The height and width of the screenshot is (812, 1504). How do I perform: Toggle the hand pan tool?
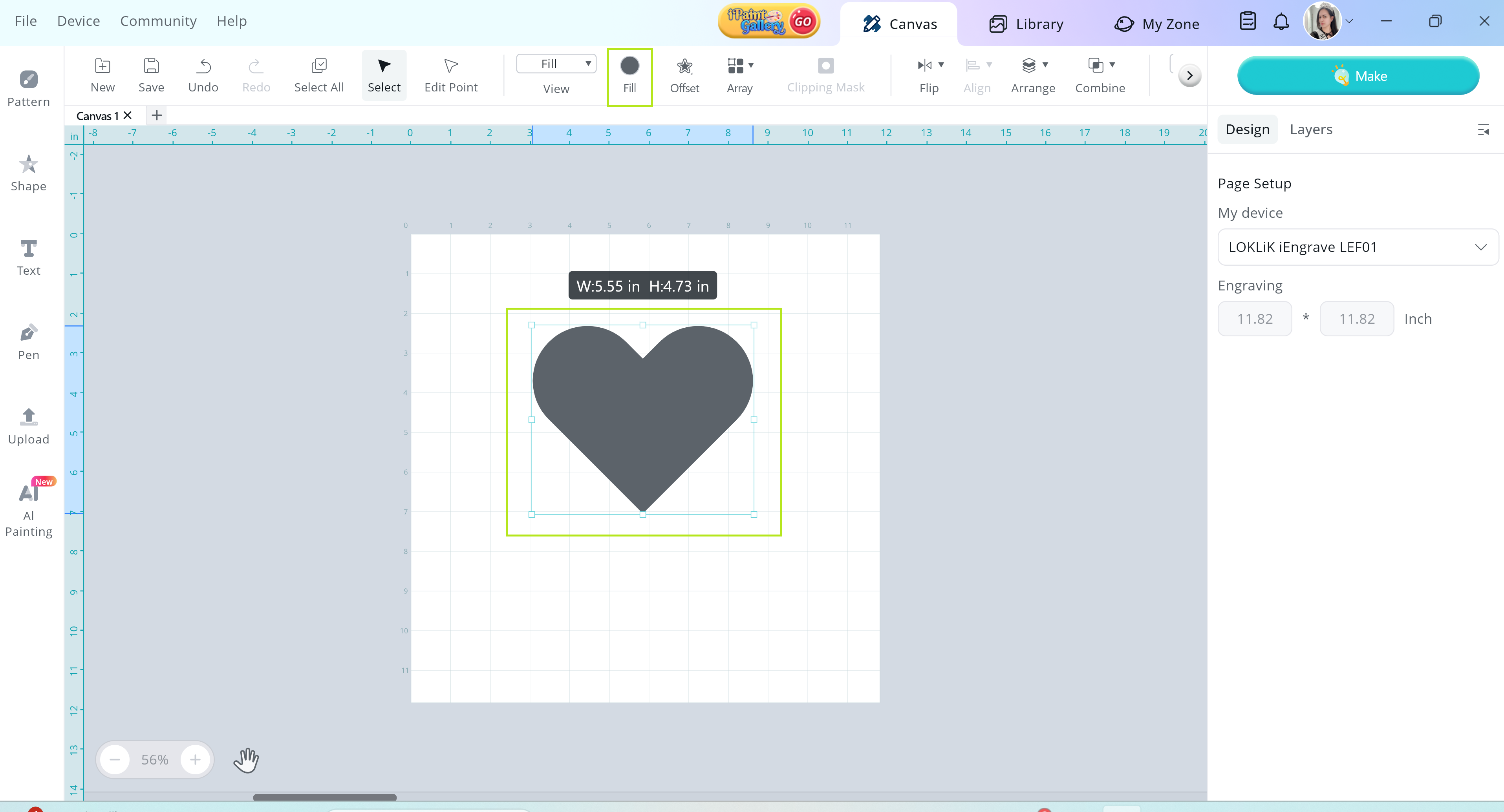246,759
